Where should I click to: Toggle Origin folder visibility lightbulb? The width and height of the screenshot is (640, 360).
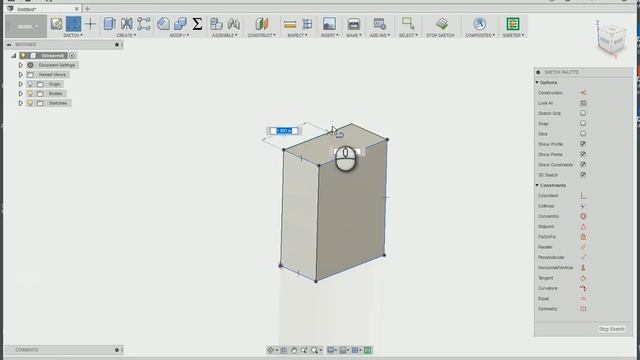[x=30, y=84]
